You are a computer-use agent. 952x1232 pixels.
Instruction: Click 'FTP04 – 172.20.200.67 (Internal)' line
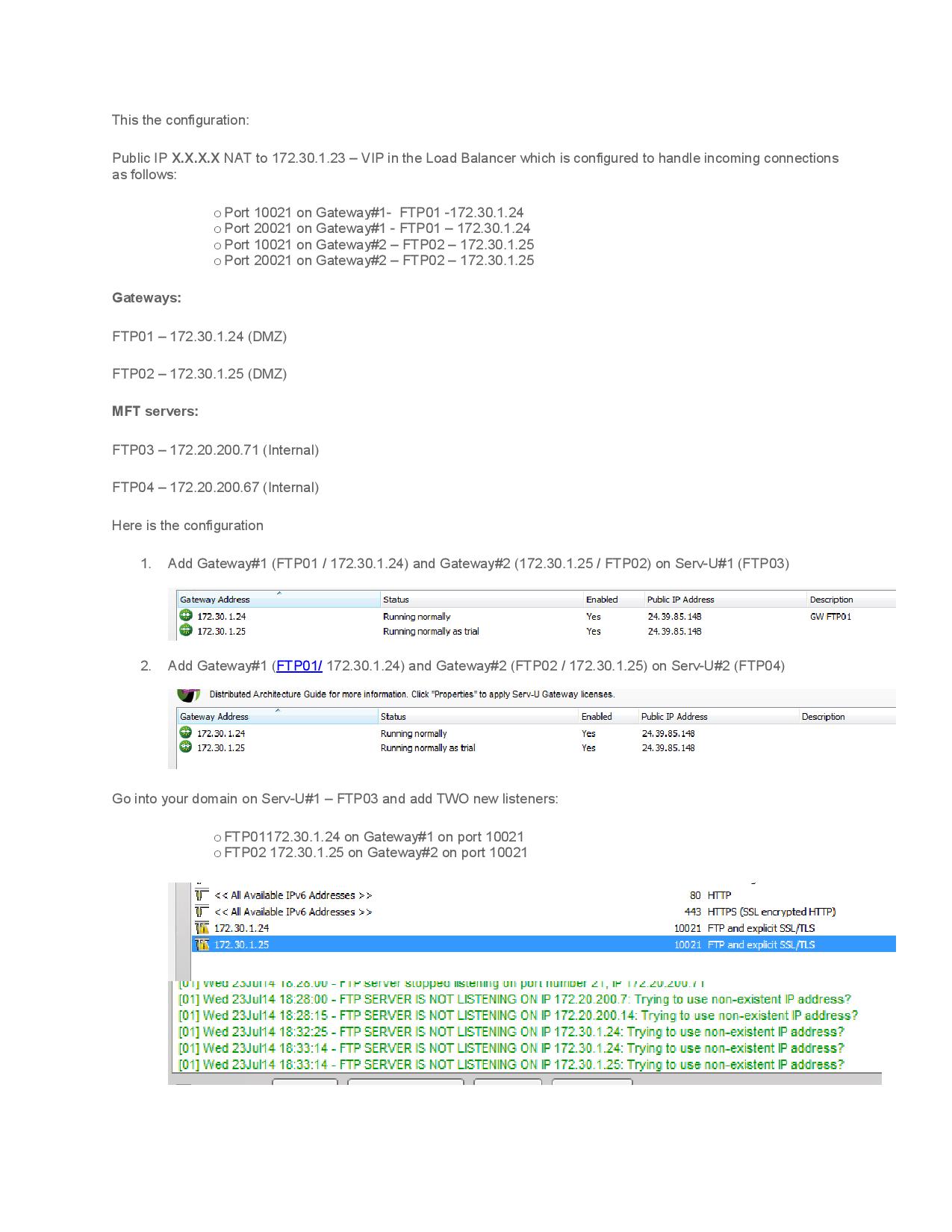click(x=215, y=488)
